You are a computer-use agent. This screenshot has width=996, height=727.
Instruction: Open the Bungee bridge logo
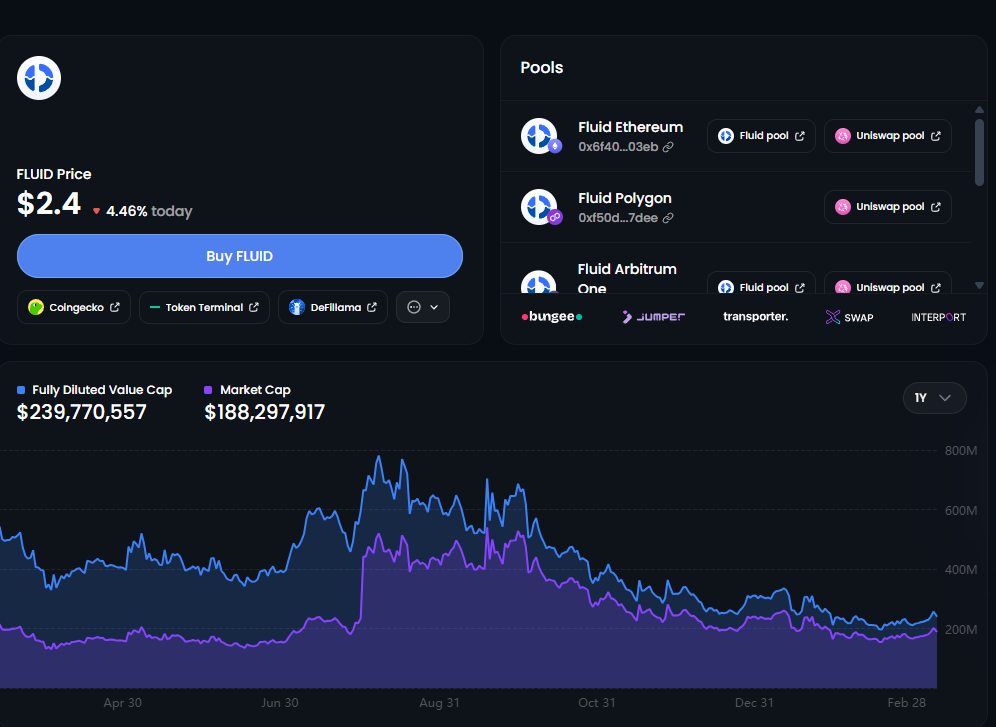click(x=551, y=317)
